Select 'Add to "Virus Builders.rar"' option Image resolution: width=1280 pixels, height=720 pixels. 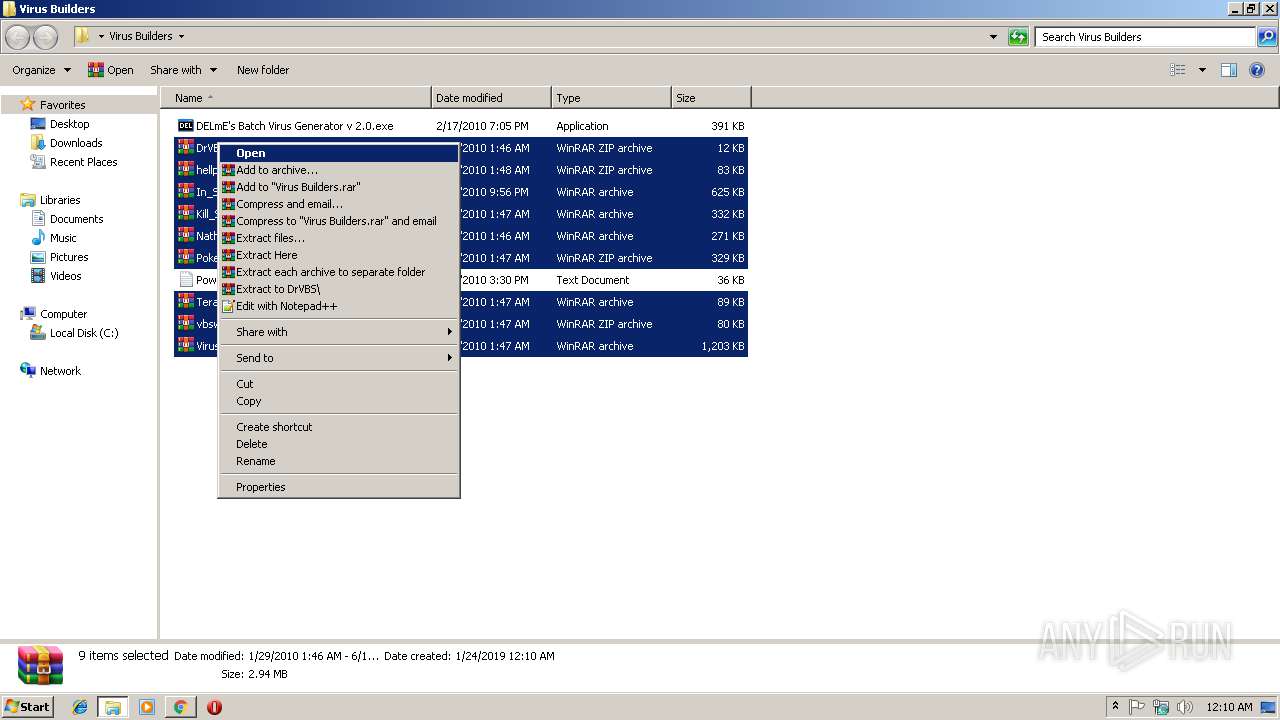[x=339, y=187]
